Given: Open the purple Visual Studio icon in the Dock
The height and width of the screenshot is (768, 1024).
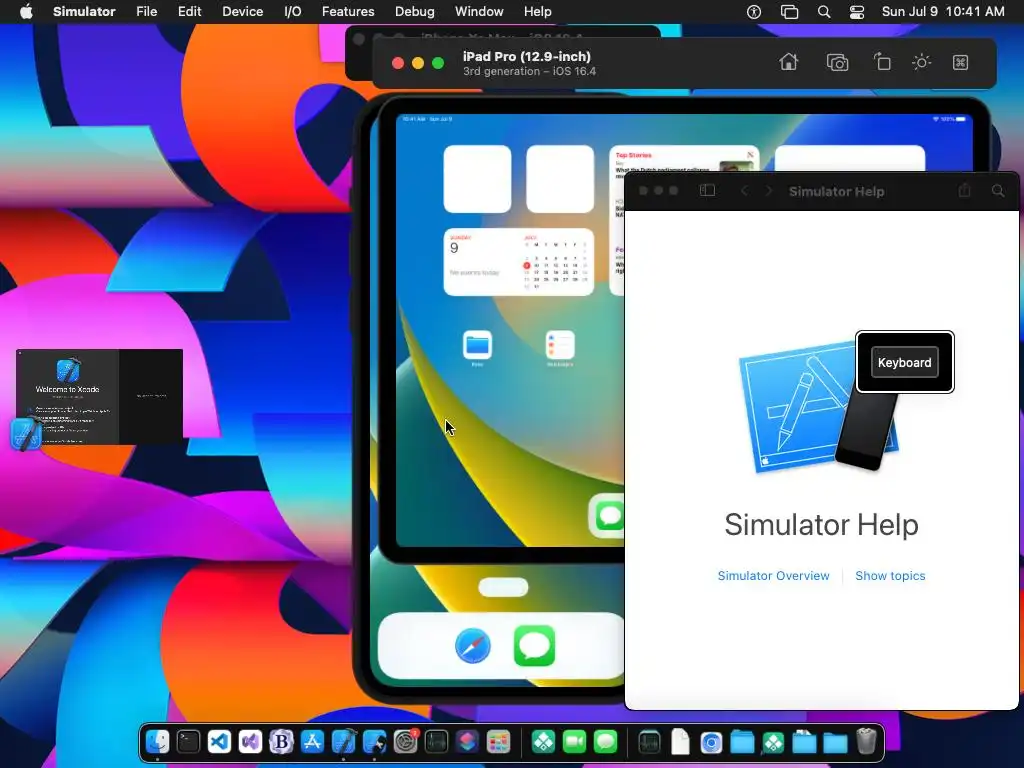Looking at the screenshot, I should coord(250,742).
